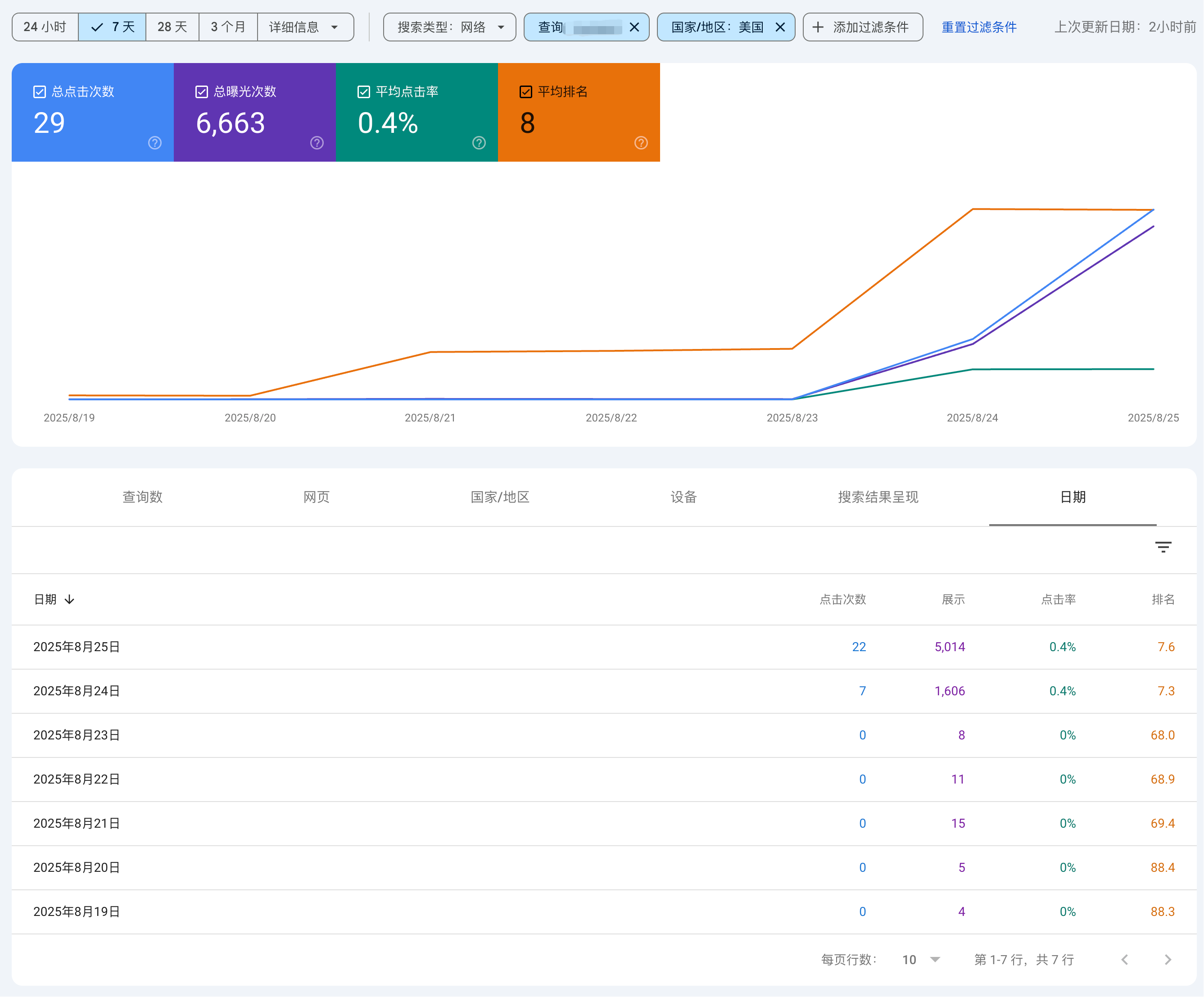The image size is (1204, 997).
Task: Click help icon on total impressions card
Action: point(317,143)
